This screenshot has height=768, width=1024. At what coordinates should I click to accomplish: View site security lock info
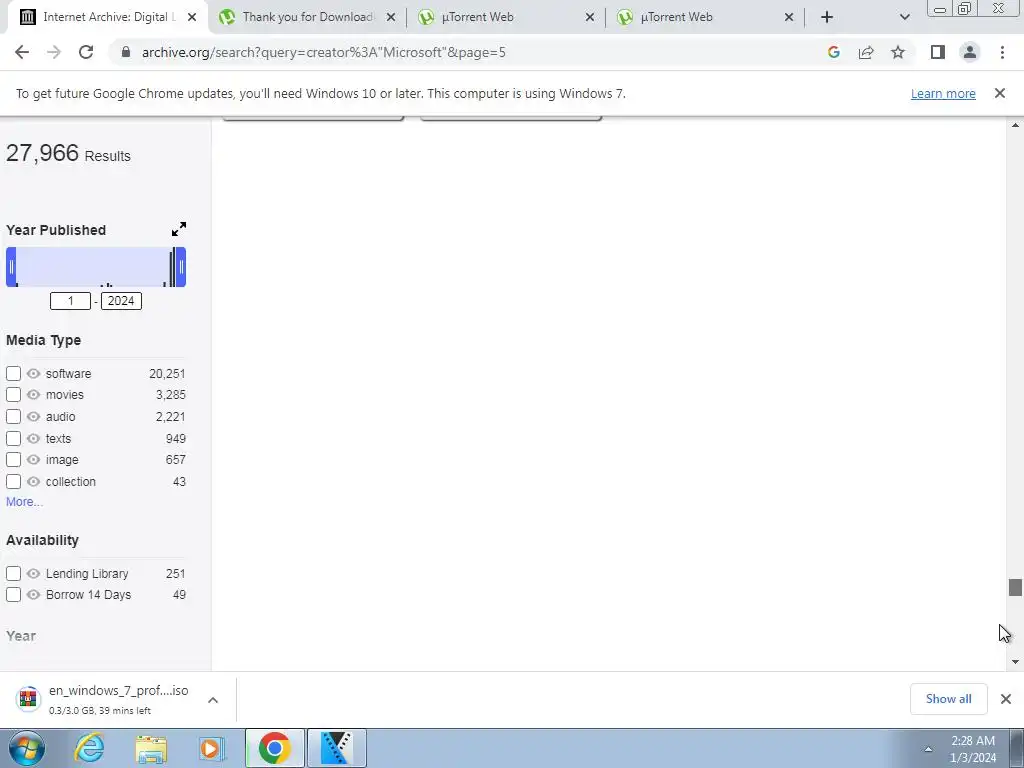[x=126, y=52]
